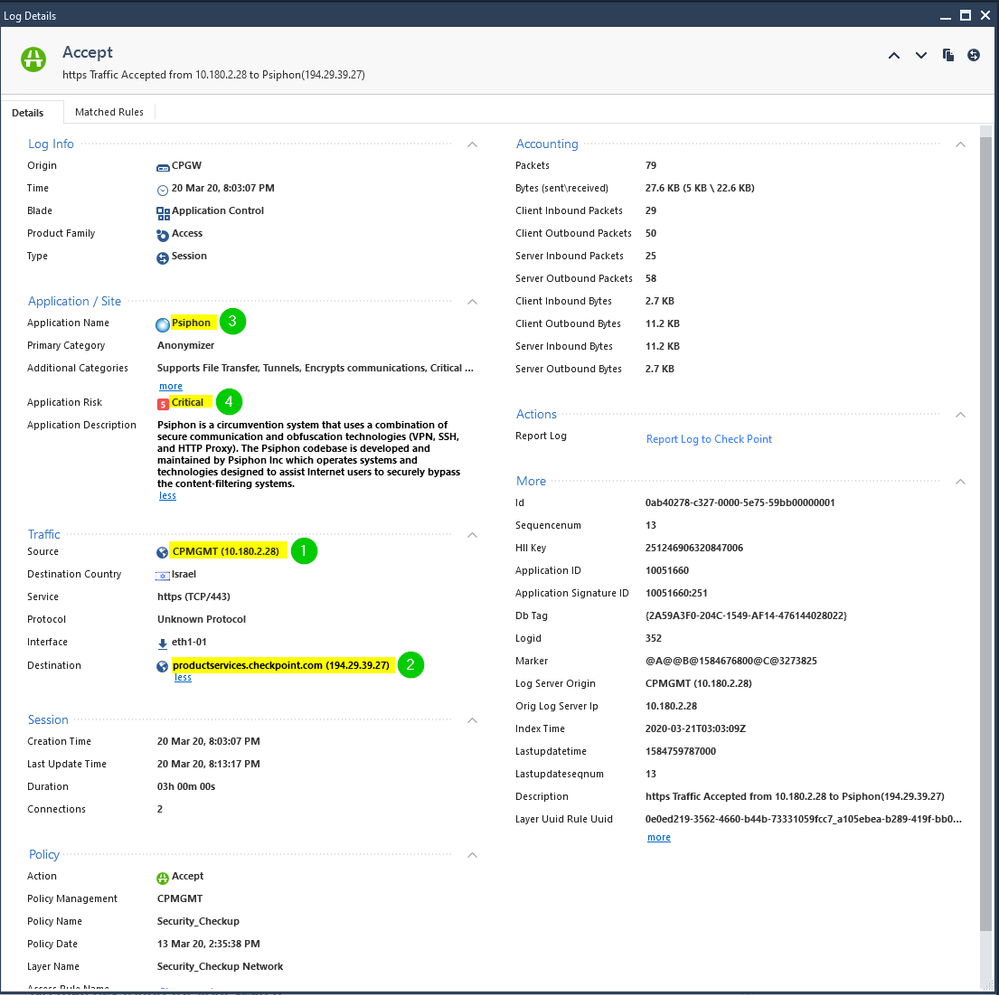The image size is (999, 995).
Task: Go to next log with down arrow
Action: coord(921,55)
